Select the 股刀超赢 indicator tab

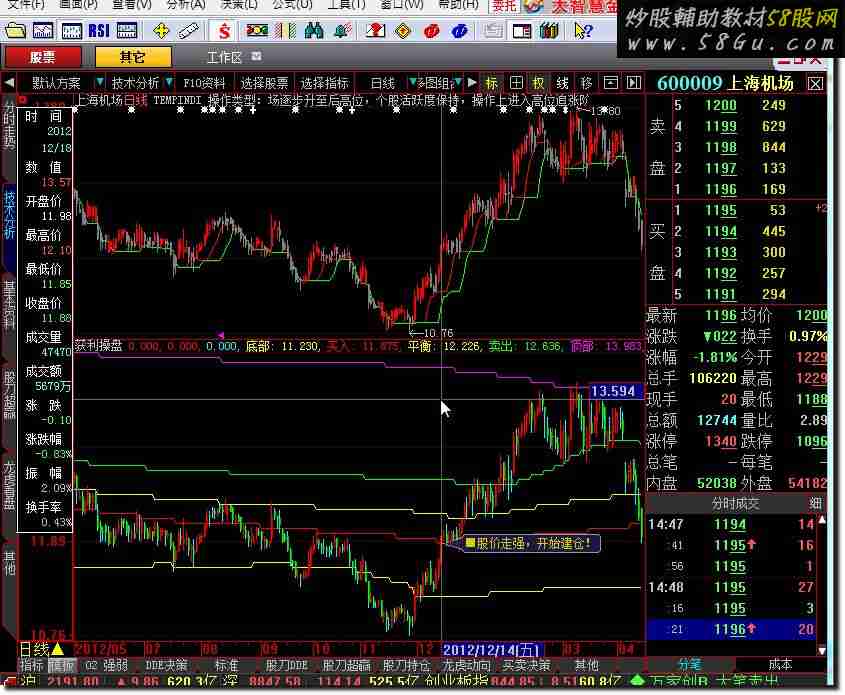(346, 665)
